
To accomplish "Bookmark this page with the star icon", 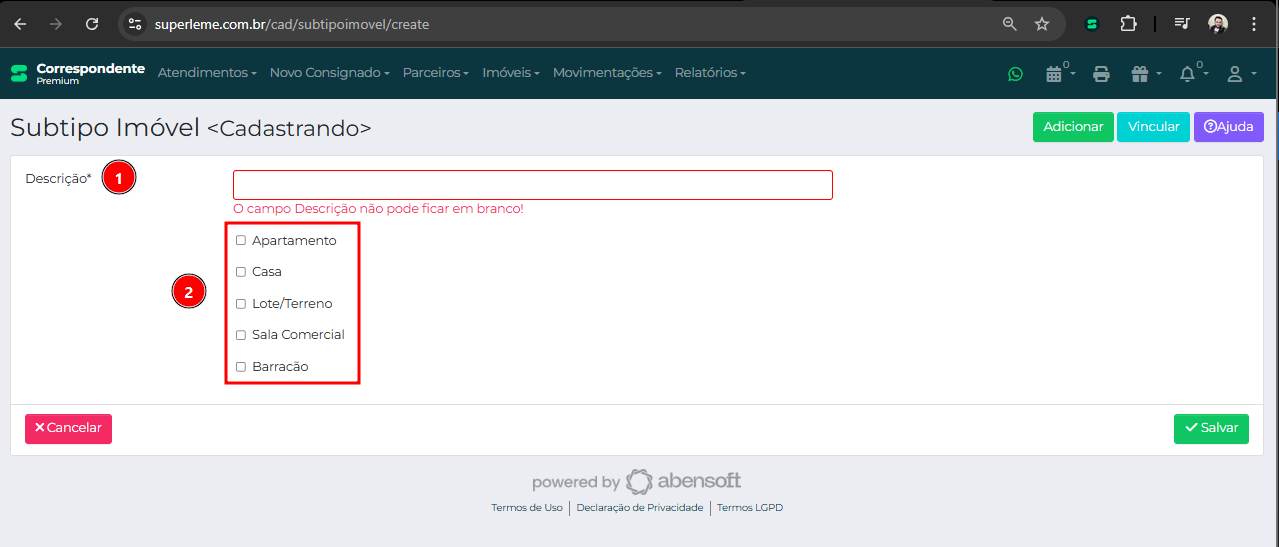I will (x=1042, y=24).
